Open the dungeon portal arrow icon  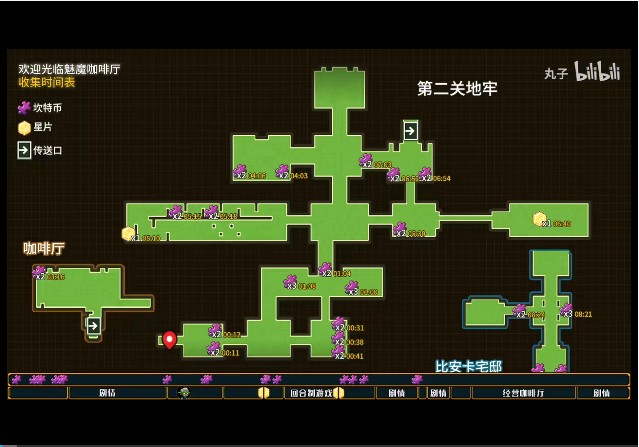(x=410, y=130)
